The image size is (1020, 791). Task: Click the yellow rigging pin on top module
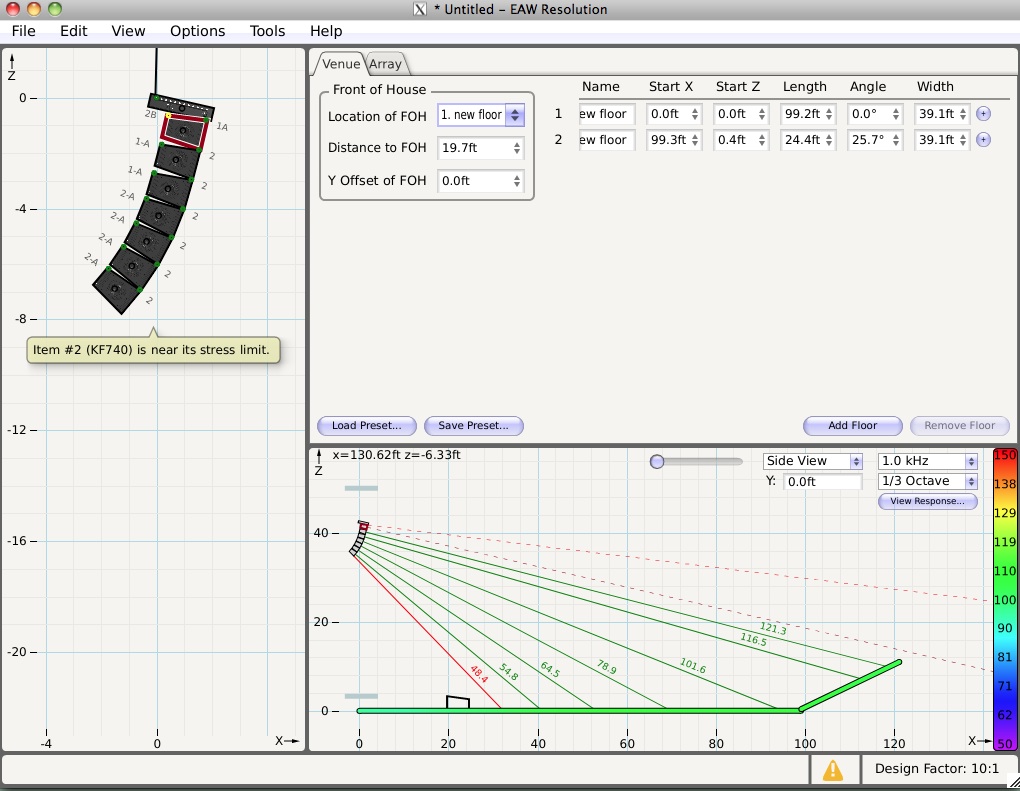tap(168, 117)
